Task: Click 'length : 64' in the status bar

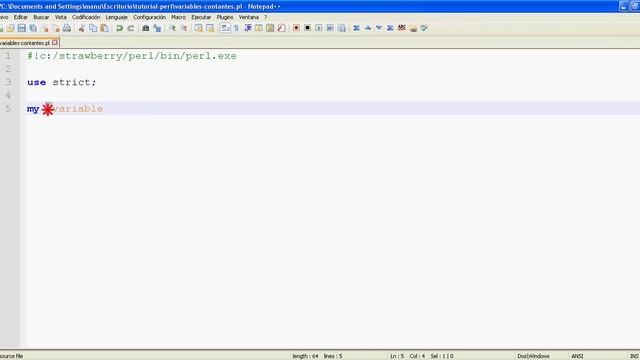Action: pos(305,356)
